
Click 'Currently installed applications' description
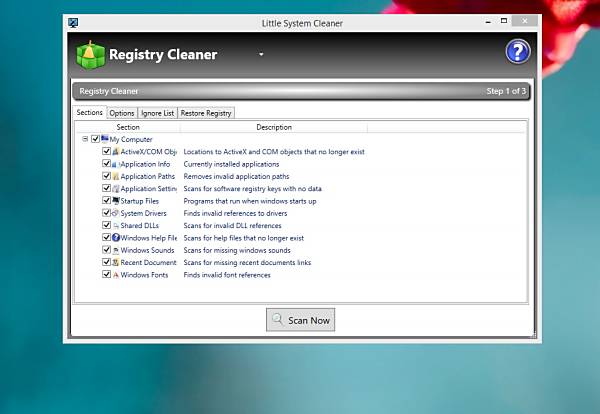click(x=231, y=164)
